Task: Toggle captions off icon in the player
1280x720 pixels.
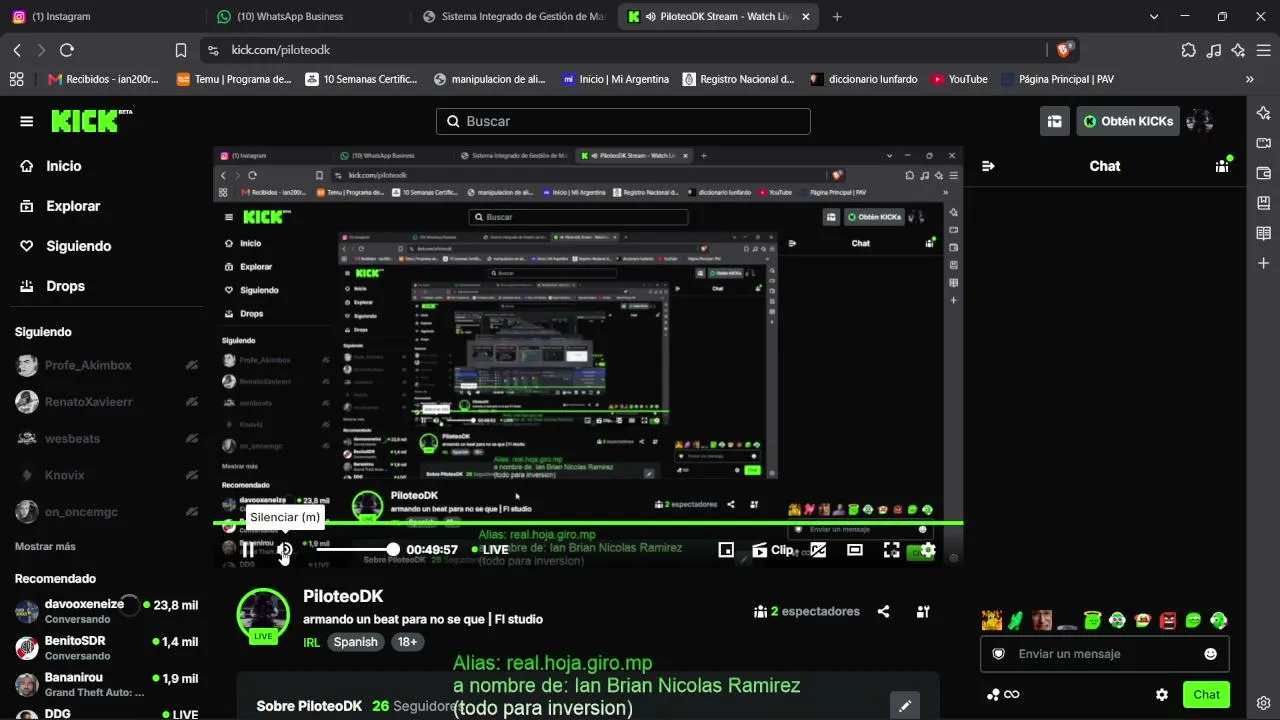Action: point(818,550)
